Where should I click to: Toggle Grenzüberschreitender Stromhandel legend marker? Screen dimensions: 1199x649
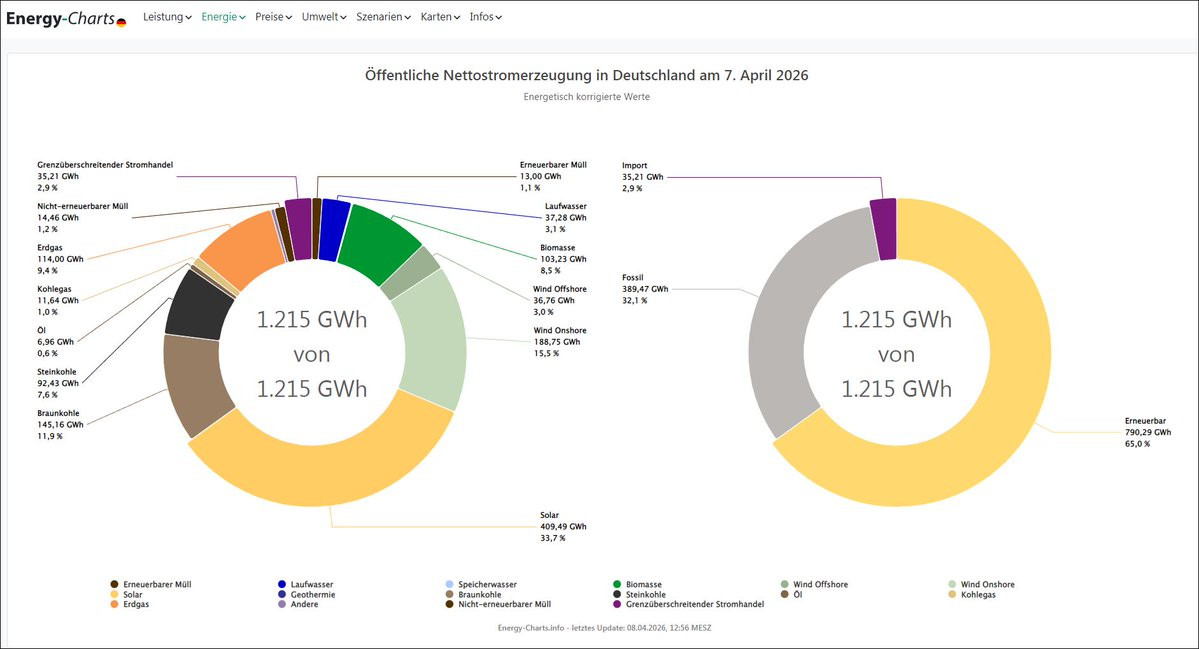[x=617, y=604]
